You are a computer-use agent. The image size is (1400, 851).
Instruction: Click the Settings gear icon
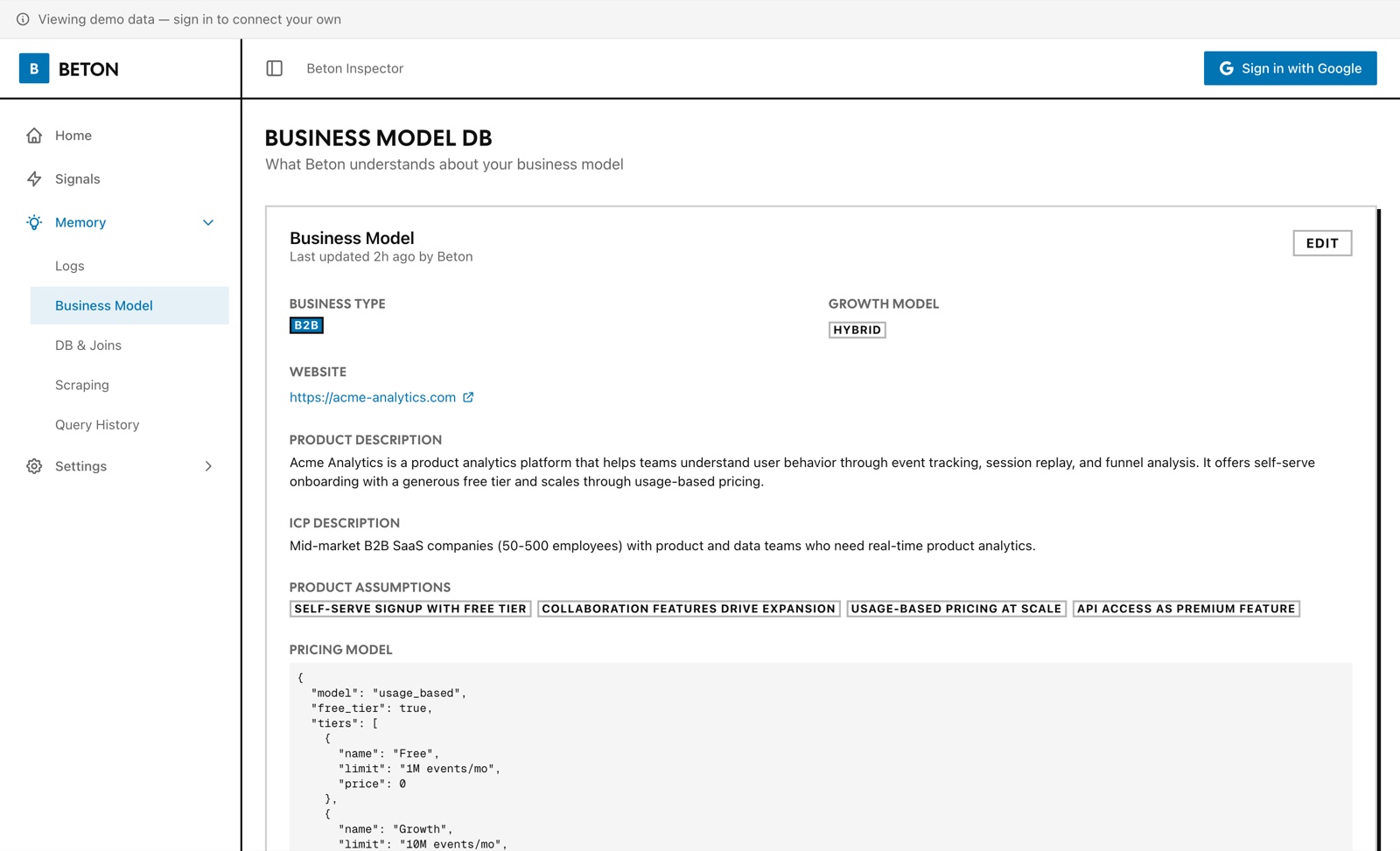pos(34,466)
